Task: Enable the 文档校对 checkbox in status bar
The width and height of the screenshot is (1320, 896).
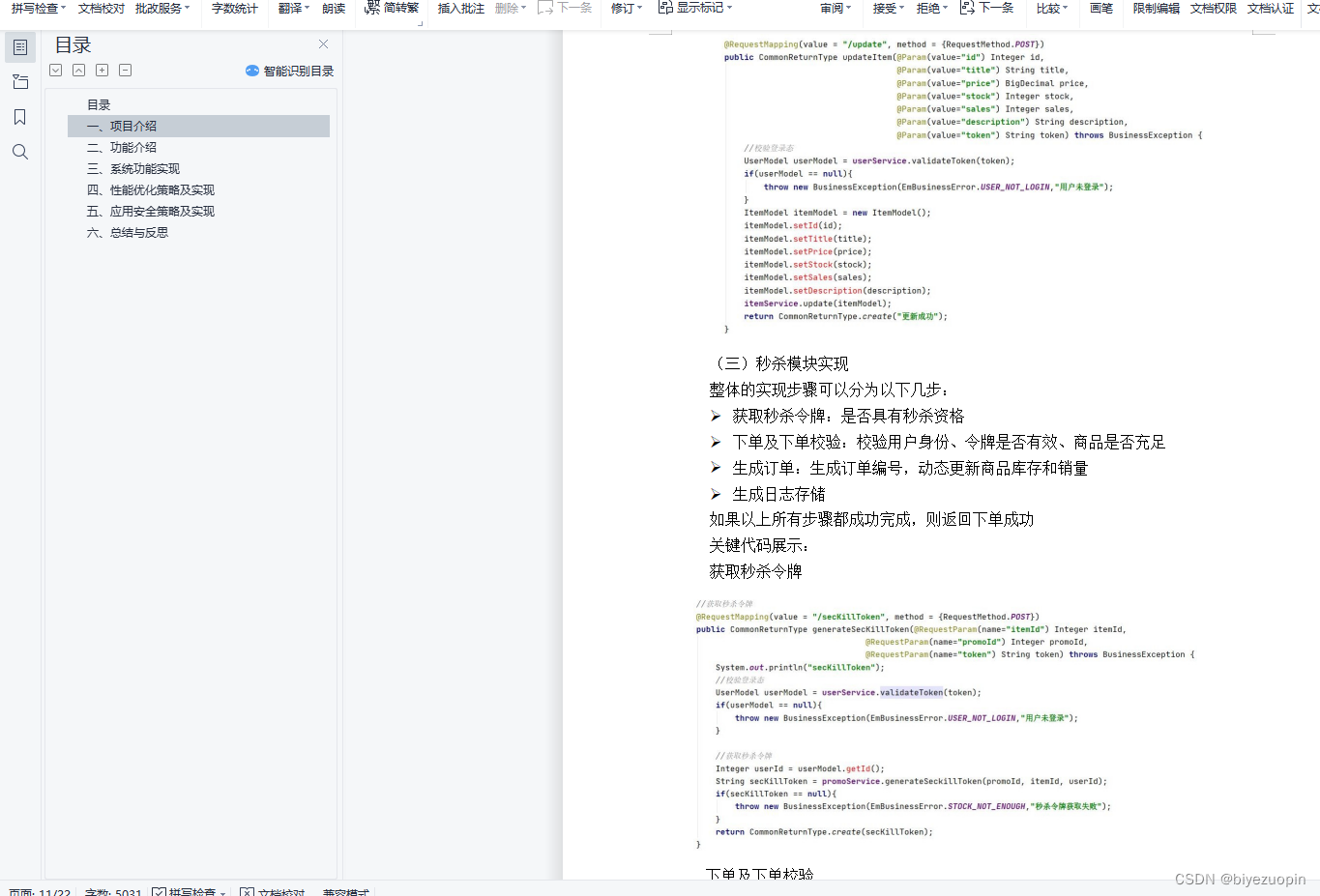Action: (x=245, y=892)
